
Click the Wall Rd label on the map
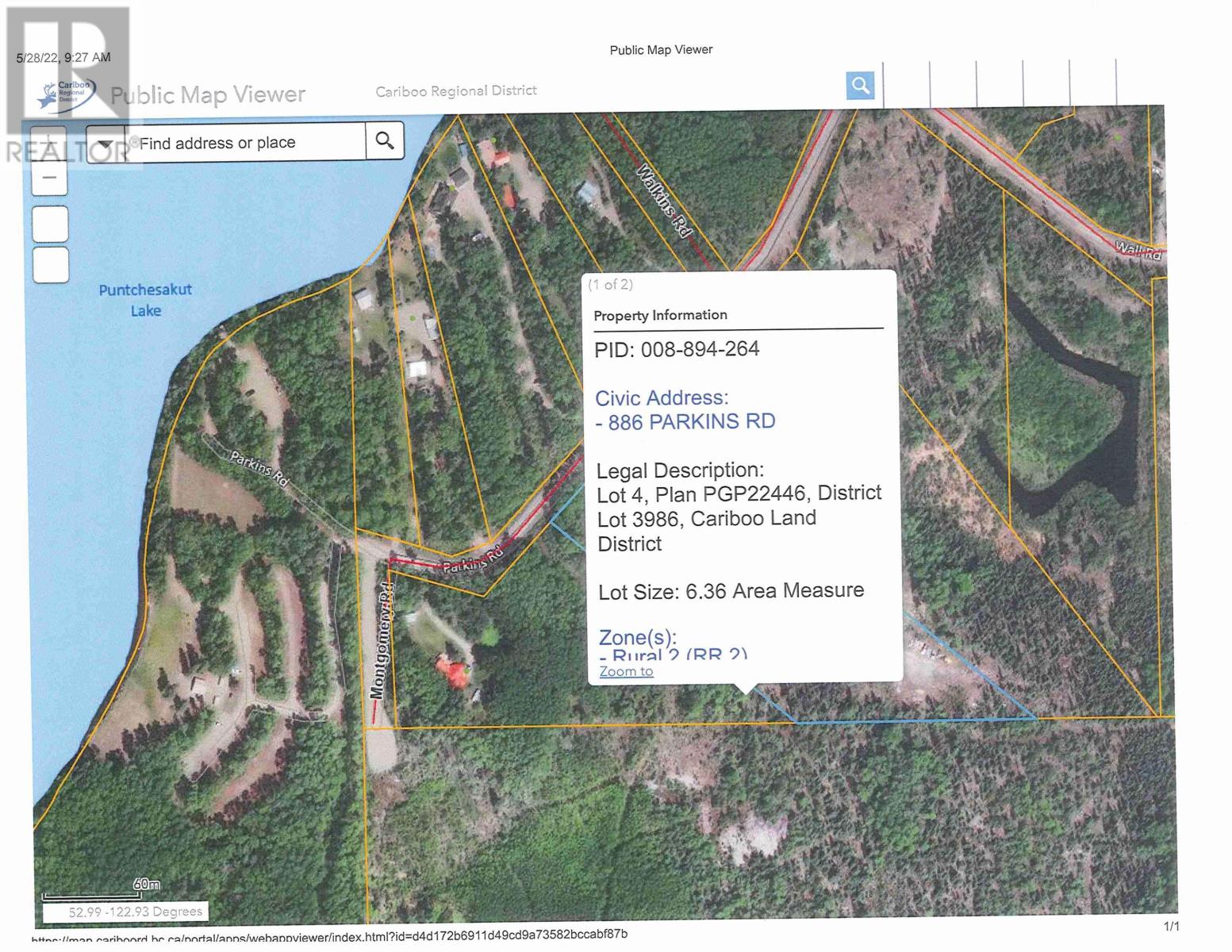1138,250
